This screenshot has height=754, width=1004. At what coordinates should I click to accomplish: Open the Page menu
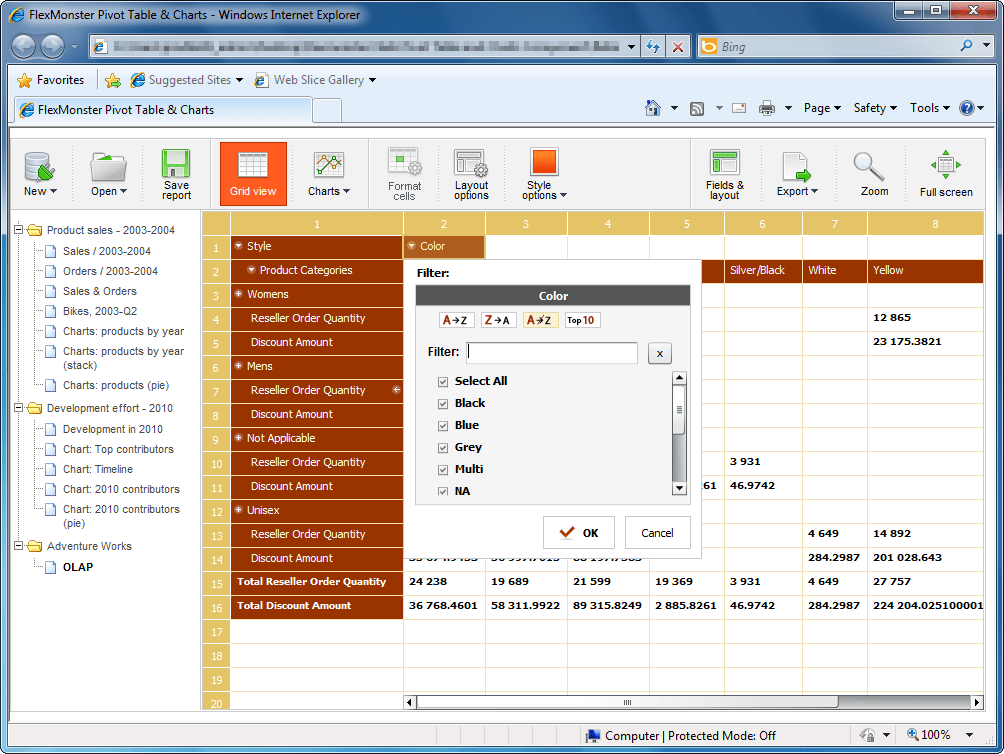point(822,108)
